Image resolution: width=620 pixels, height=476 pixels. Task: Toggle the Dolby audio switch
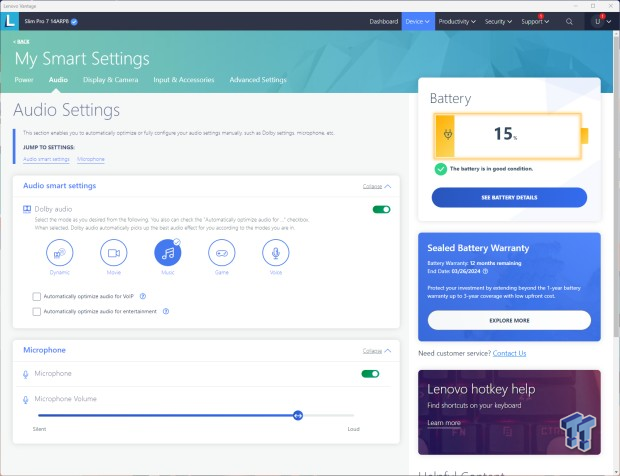pos(381,210)
